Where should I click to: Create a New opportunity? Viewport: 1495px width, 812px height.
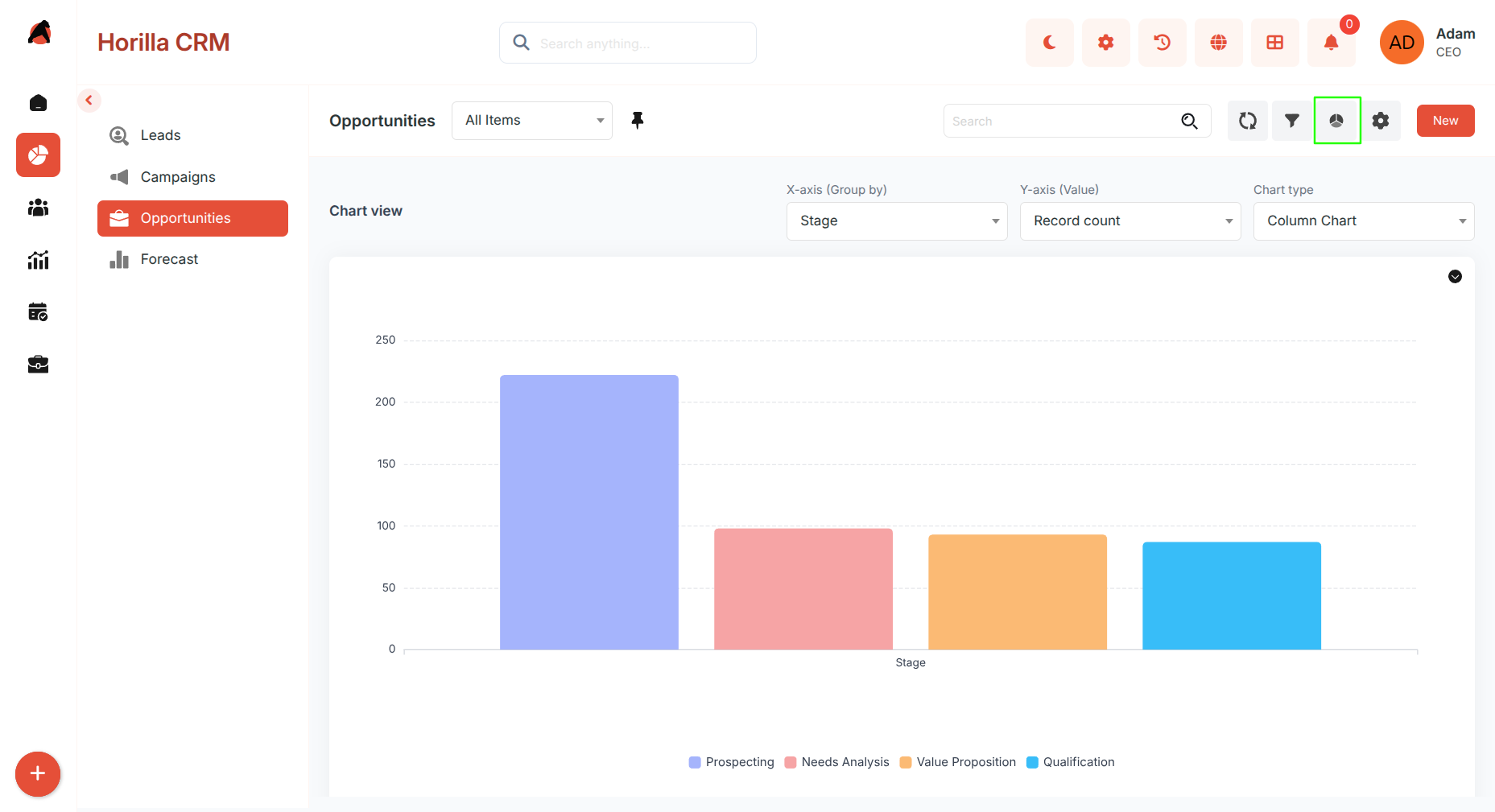(1446, 121)
